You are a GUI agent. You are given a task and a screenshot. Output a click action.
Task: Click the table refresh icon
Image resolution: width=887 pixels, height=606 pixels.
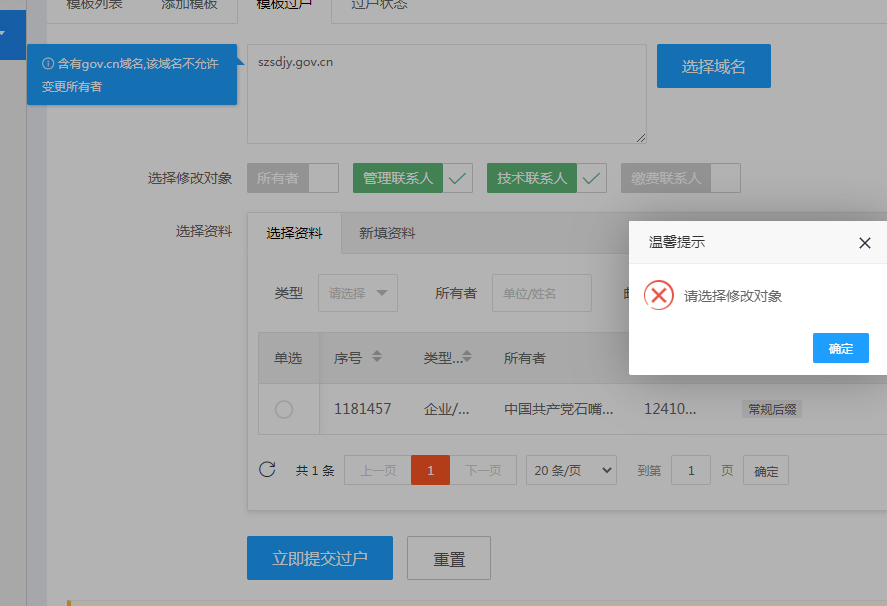click(267, 470)
